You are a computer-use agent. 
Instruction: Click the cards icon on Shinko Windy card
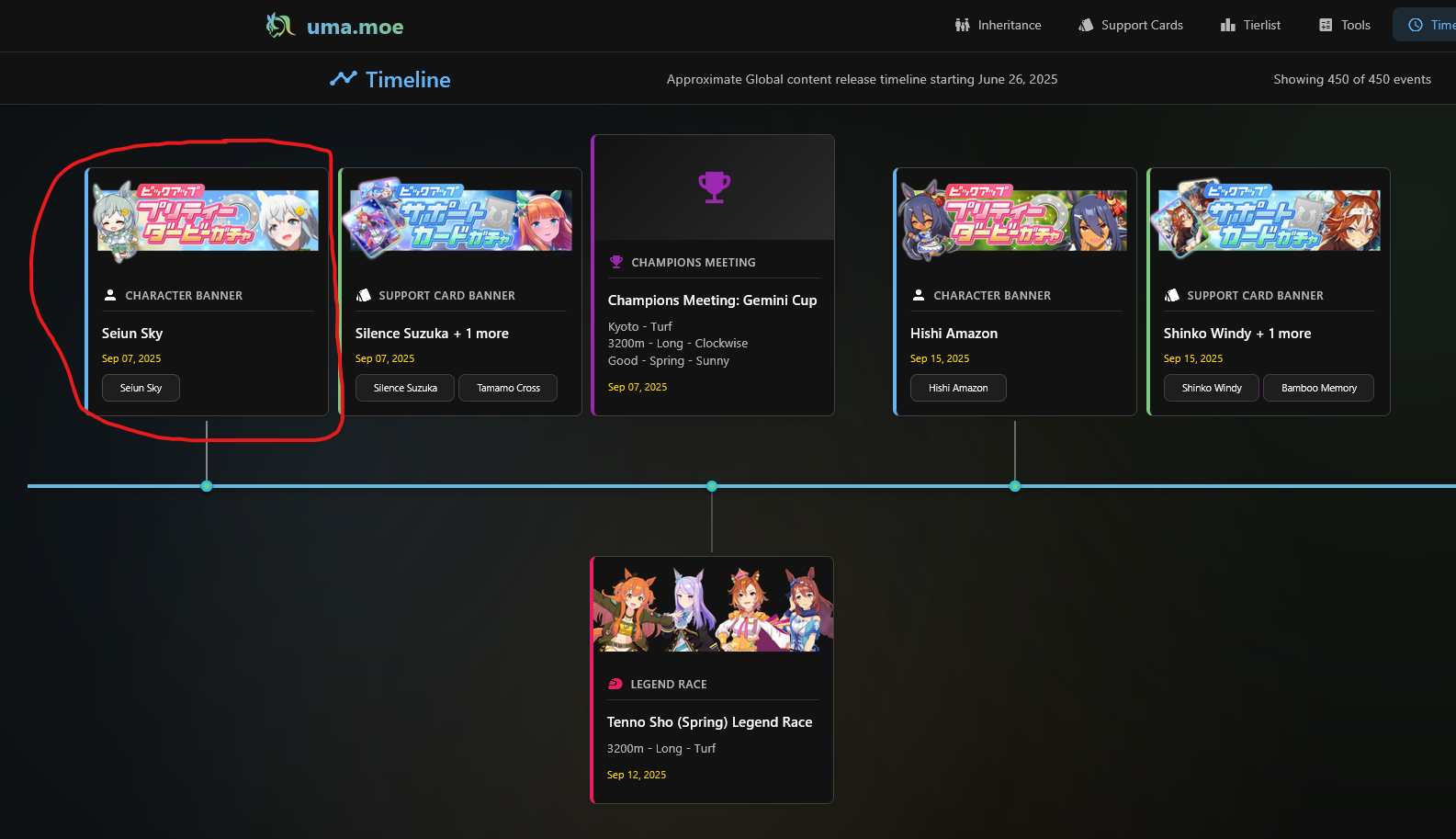click(1172, 295)
